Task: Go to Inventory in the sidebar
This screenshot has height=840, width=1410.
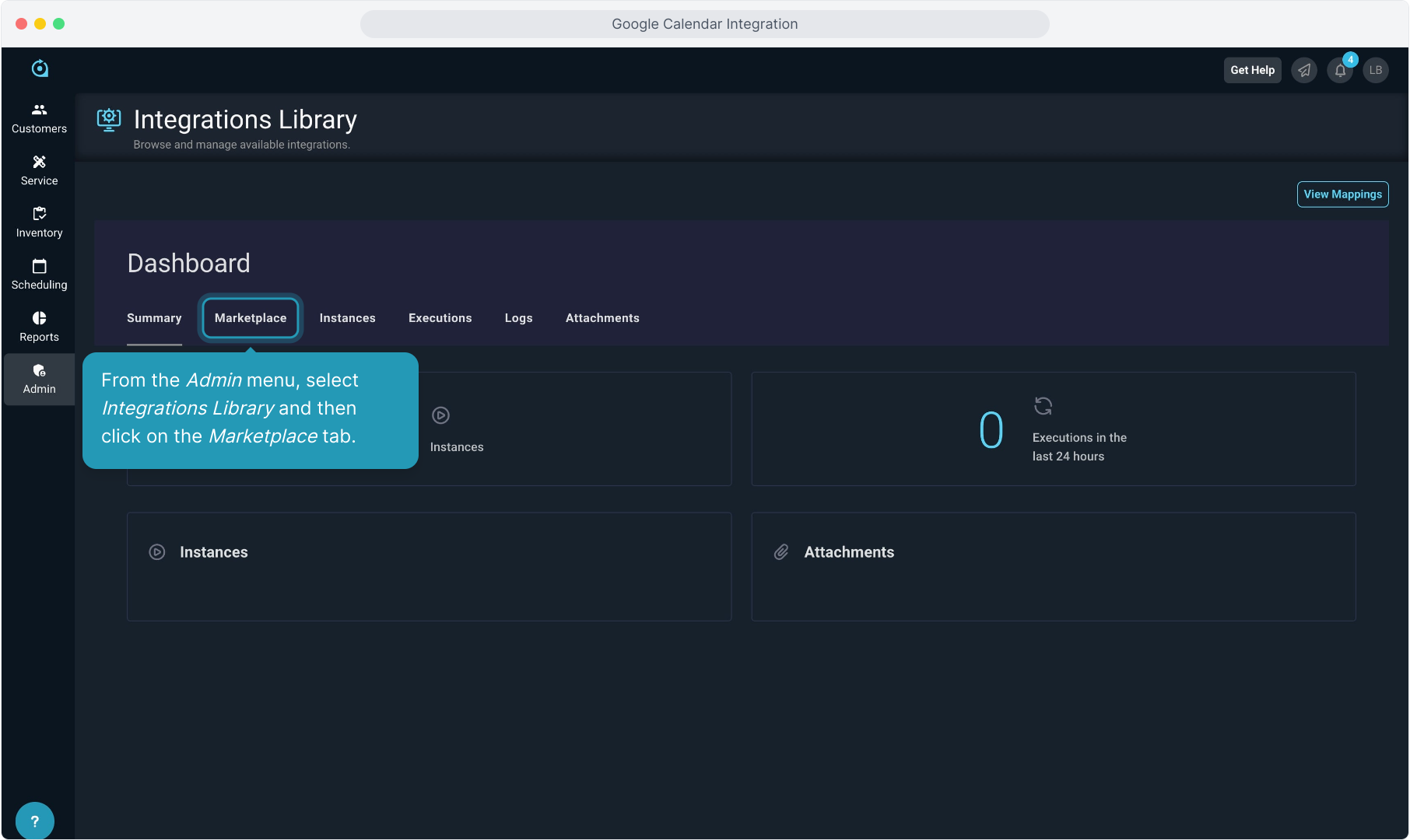Action: point(39,222)
